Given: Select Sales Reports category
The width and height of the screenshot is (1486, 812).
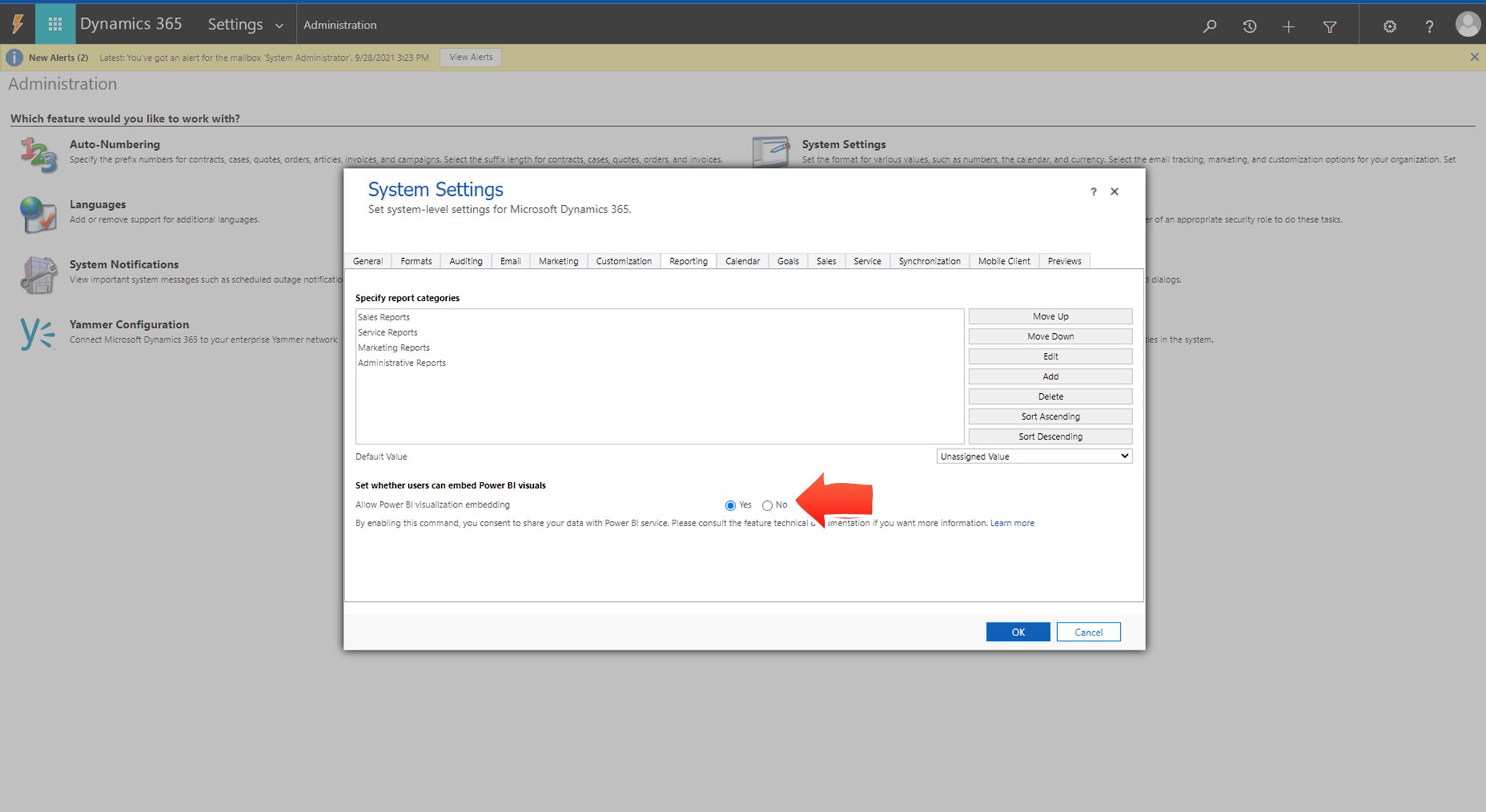Looking at the screenshot, I should [384, 317].
